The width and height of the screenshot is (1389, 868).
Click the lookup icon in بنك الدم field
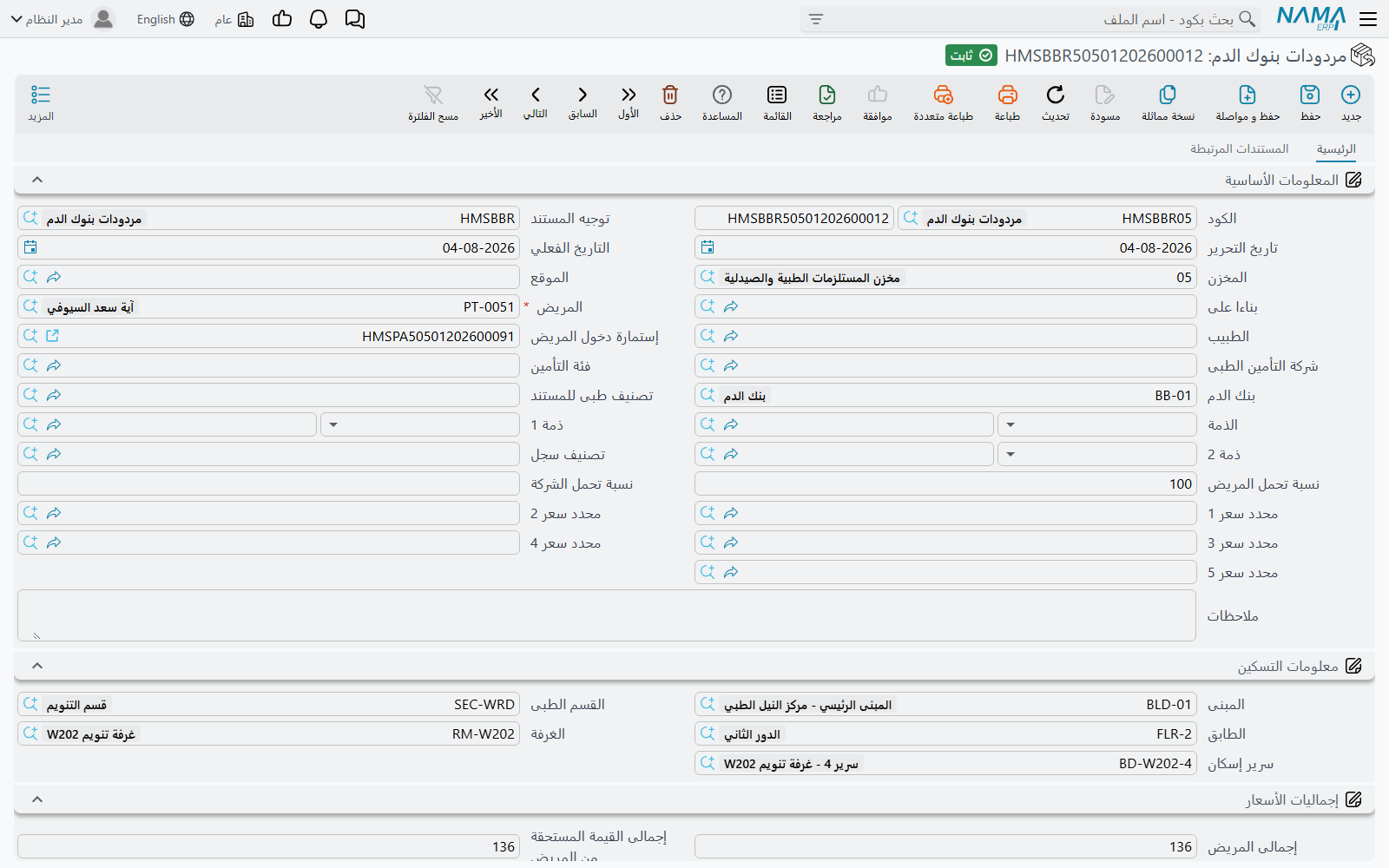click(x=708, y=395)
